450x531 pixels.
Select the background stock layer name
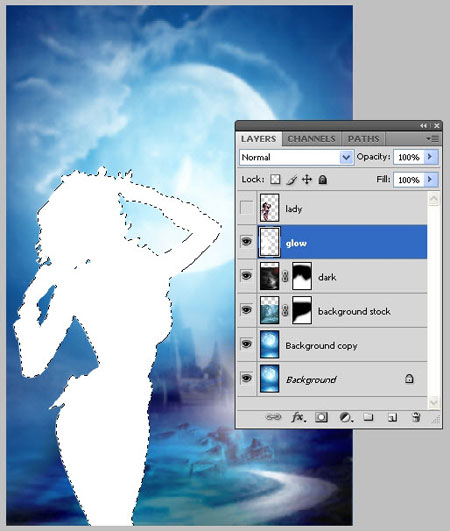tap(354, 312)
